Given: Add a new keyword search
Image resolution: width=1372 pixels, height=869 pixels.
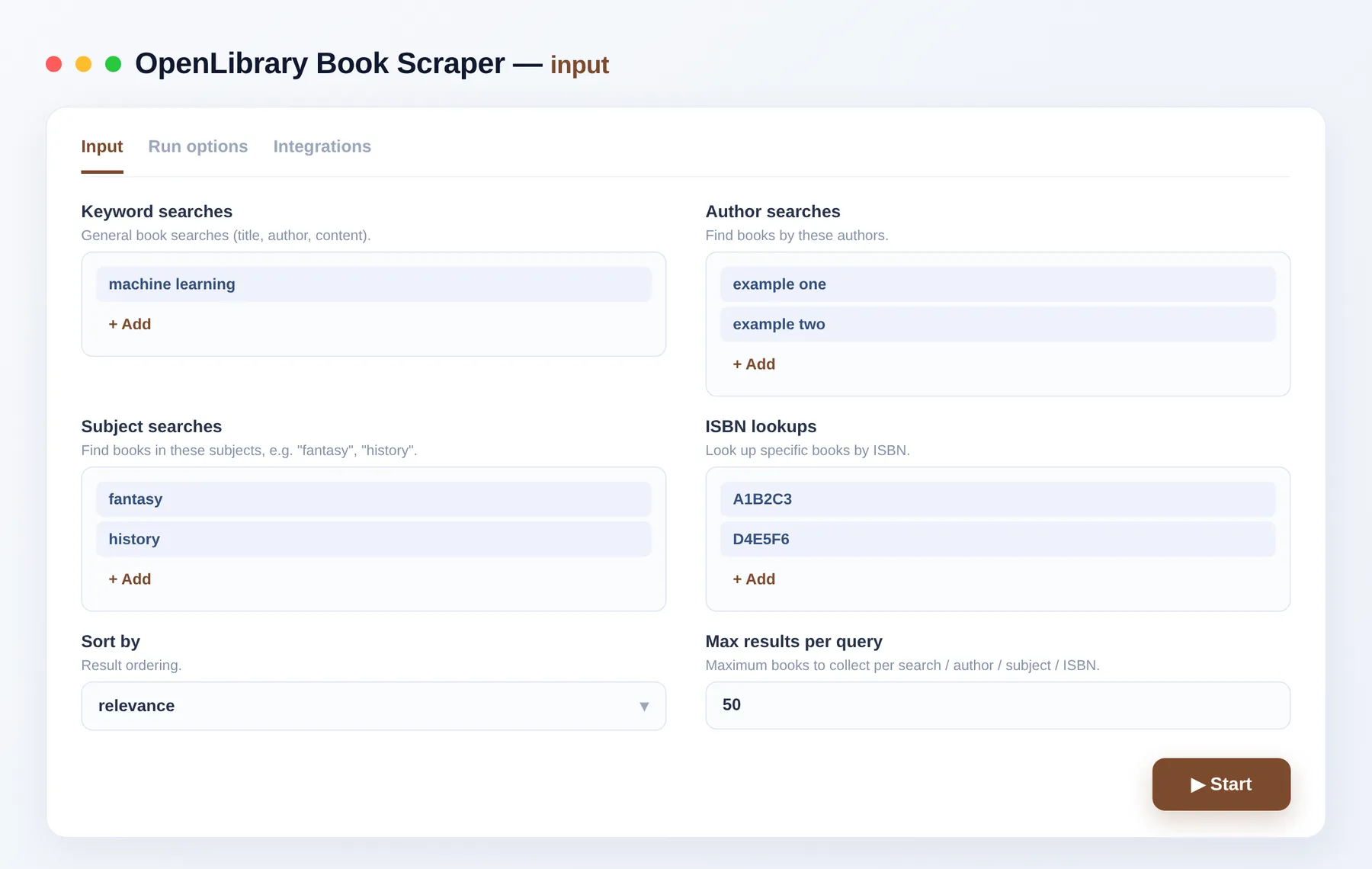Looking at the screenshot, I should click(130, 324).
